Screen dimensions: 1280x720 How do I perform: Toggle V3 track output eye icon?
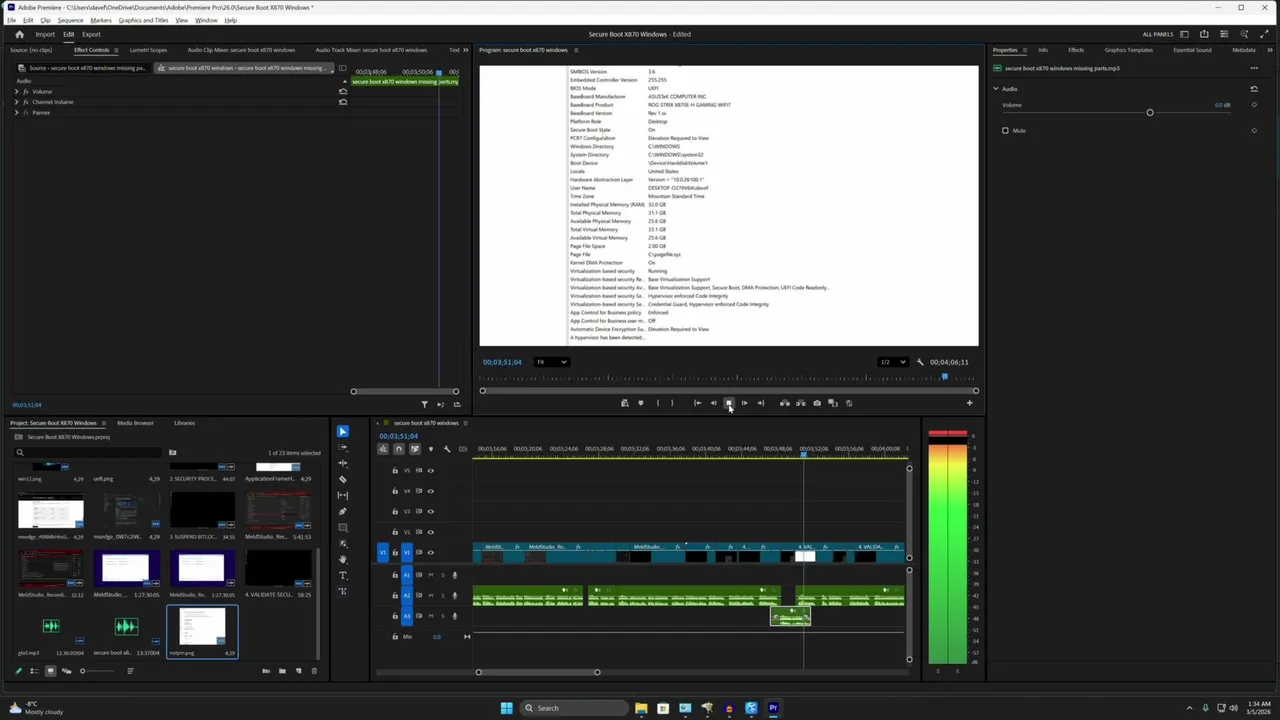[x=431, y=511]
